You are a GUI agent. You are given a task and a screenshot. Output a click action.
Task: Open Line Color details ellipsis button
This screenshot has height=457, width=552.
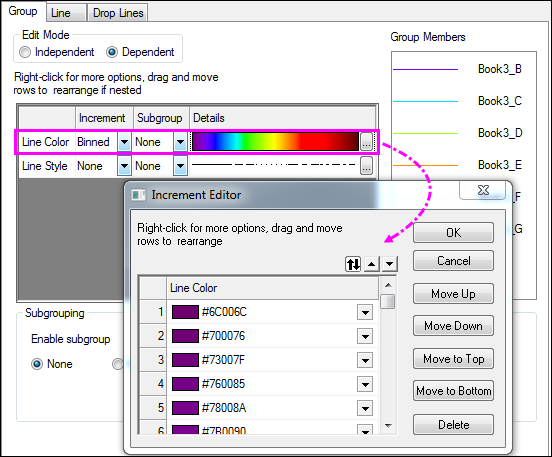click(x=366, y=142)
